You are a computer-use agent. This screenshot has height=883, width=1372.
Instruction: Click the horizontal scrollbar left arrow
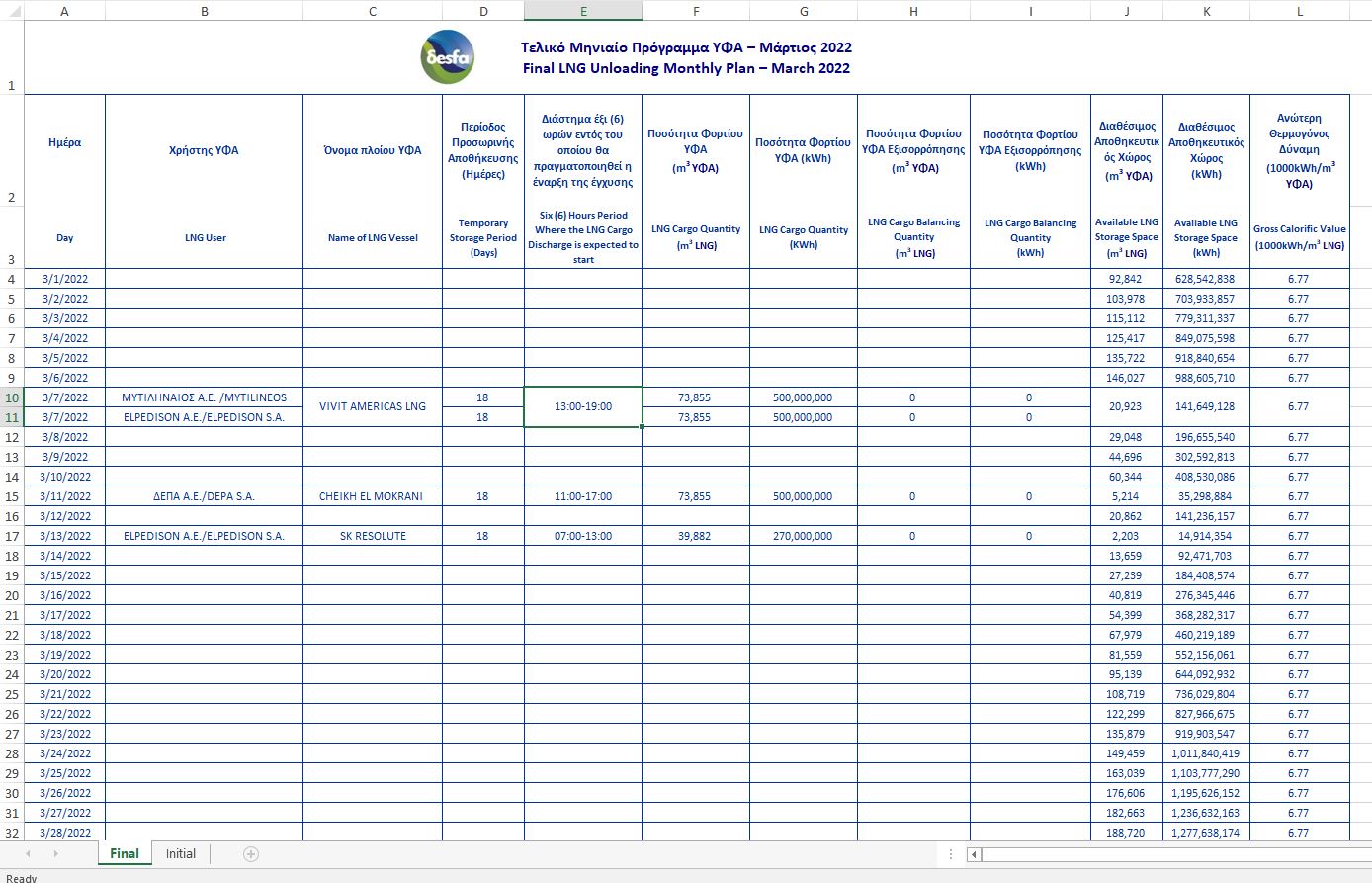[x=974, y=854]
